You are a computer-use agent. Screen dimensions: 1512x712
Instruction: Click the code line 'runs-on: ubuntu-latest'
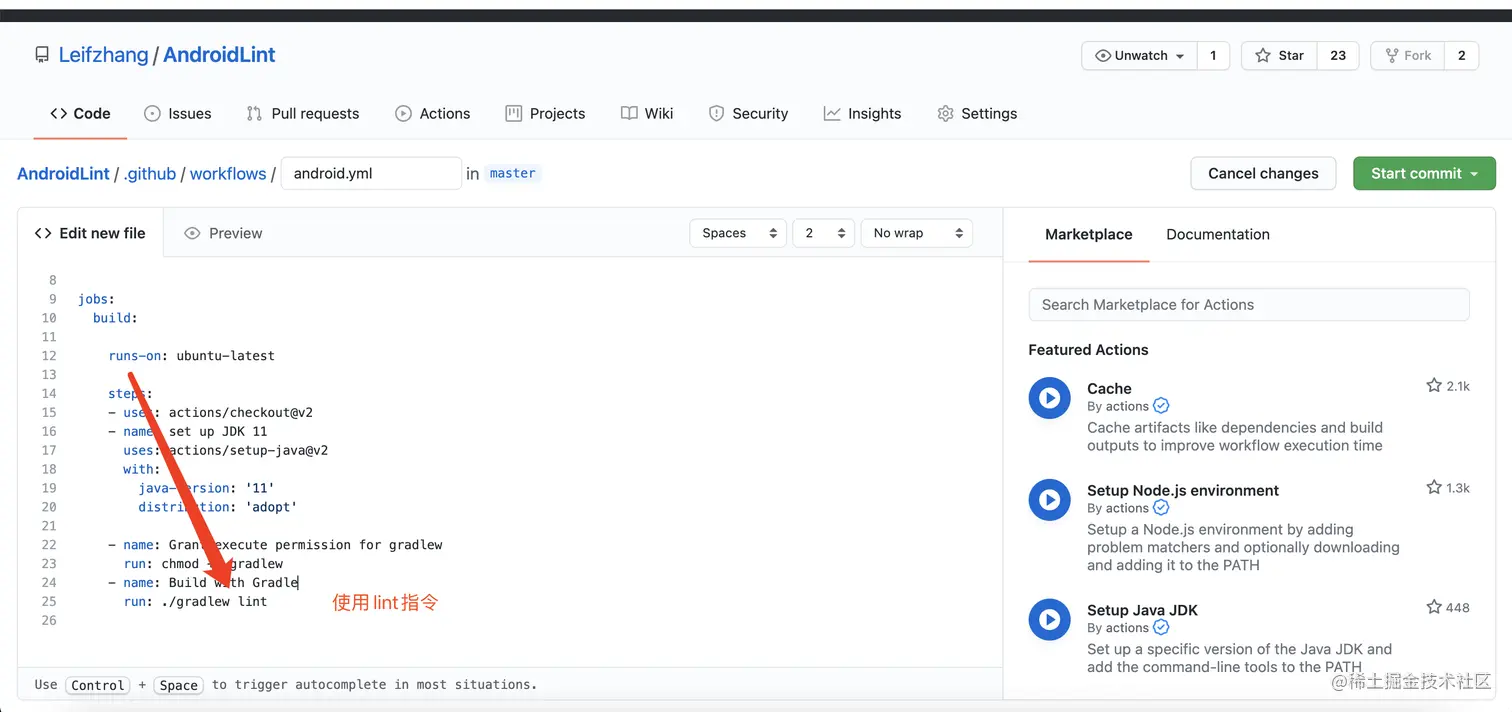[191, 355]
